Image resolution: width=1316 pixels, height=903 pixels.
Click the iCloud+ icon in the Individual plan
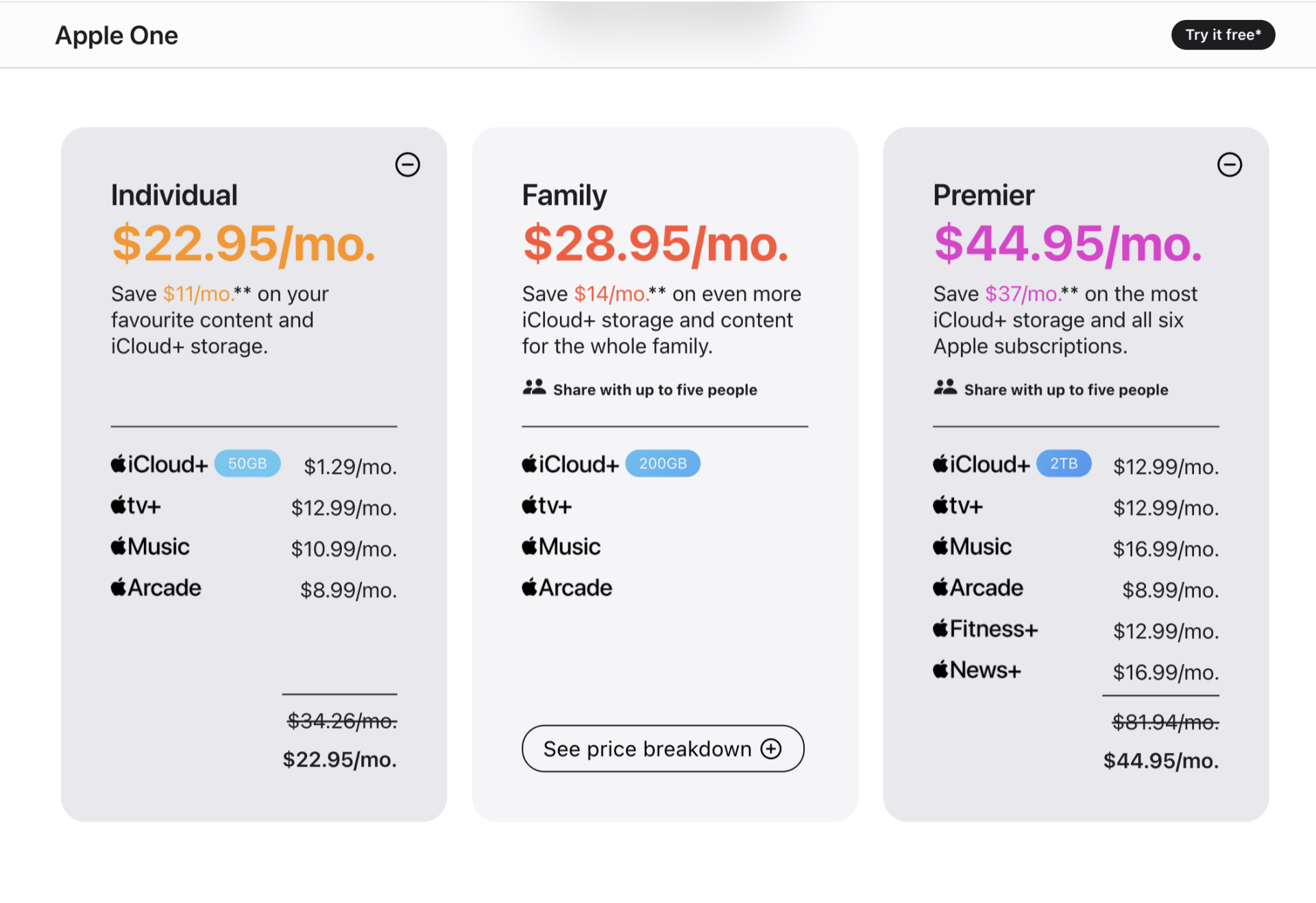click(117, 463)
